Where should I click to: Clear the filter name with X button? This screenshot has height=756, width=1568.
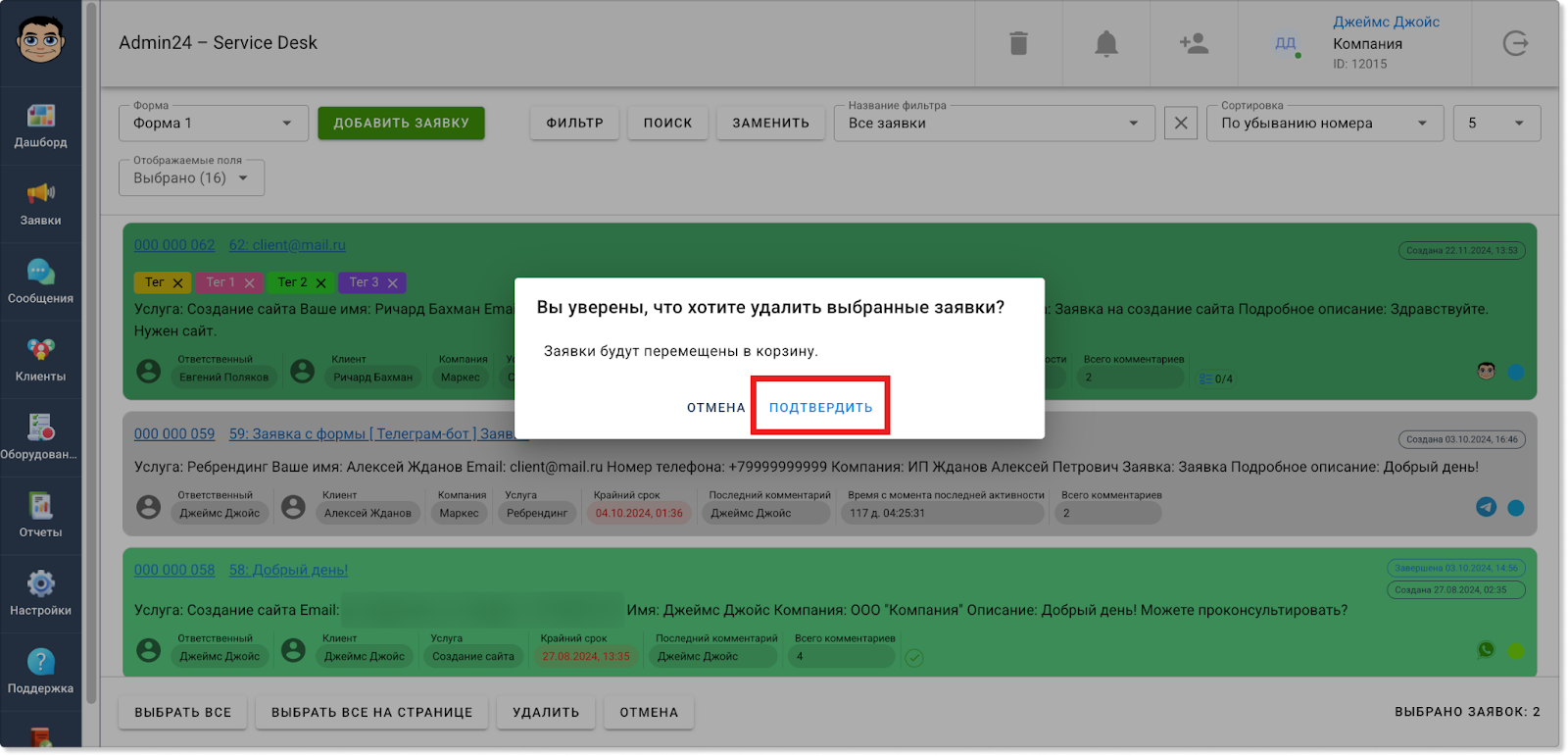1181,124
